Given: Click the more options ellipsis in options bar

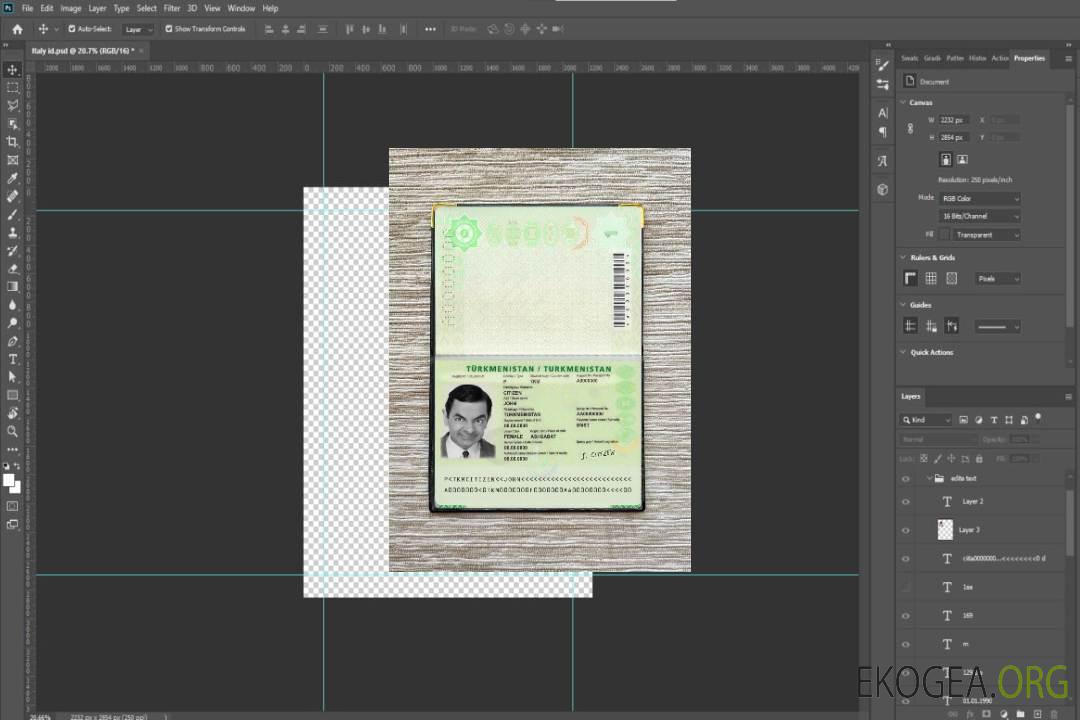Looking at the screenshot, I should 430,29.
